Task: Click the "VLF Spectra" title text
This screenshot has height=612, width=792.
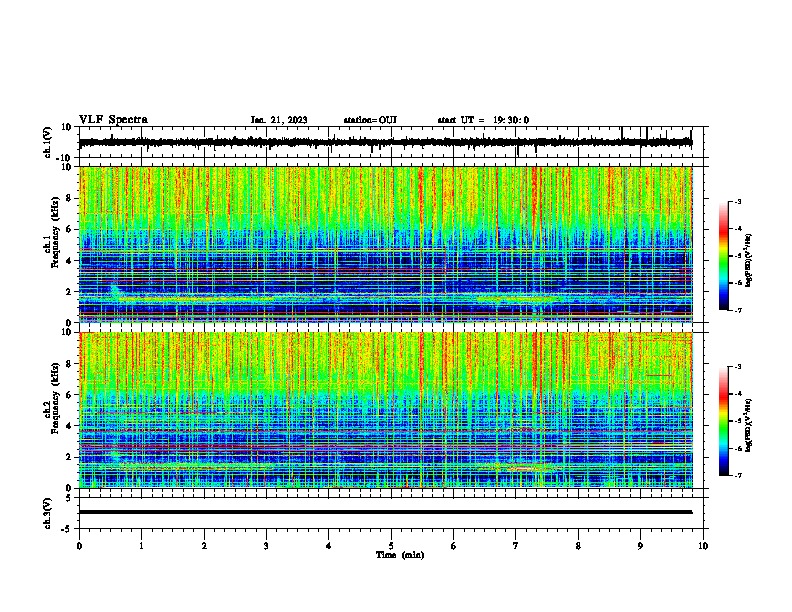Action: [x=113, y=120]
